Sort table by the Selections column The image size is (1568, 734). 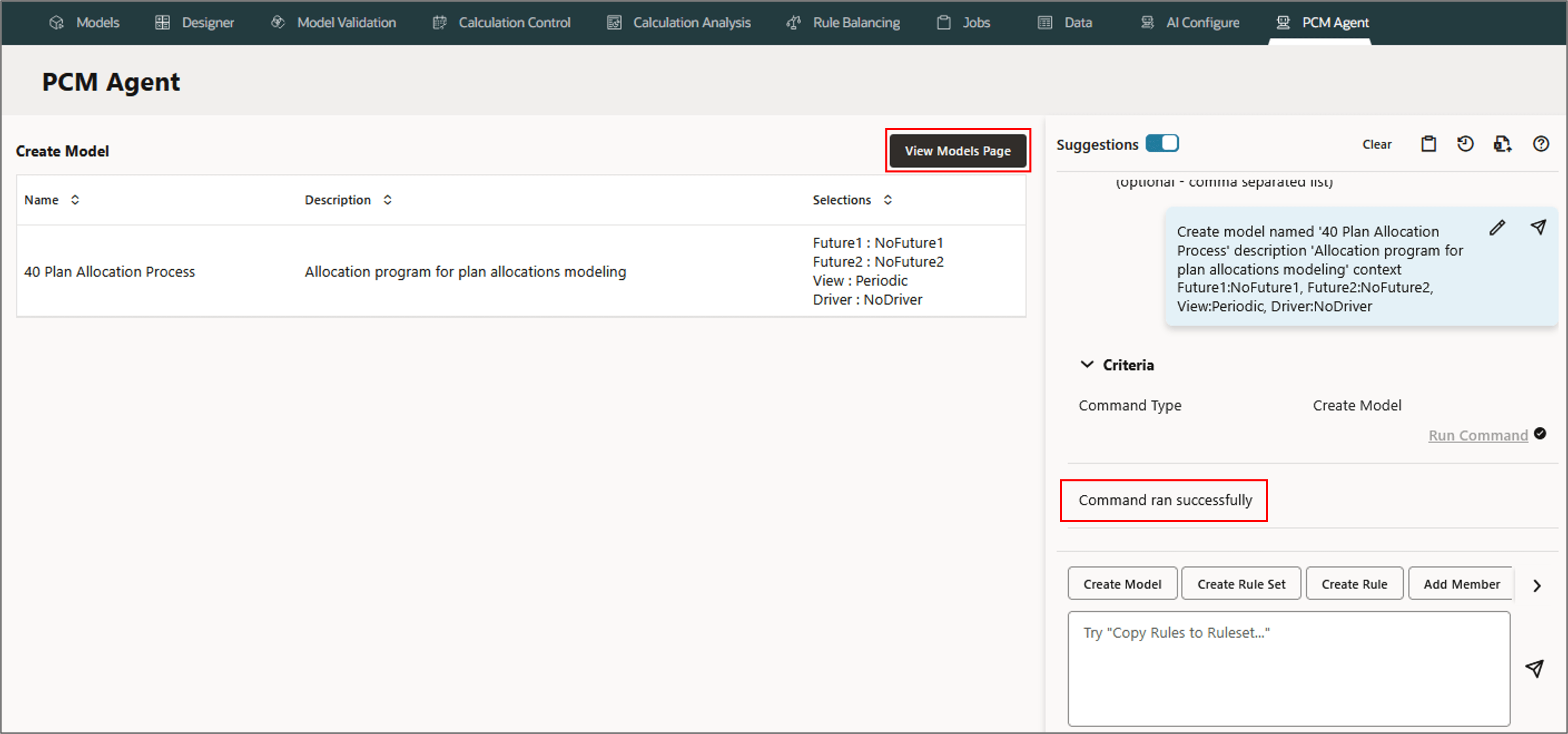pyautogui.click(x=887, y=200)
